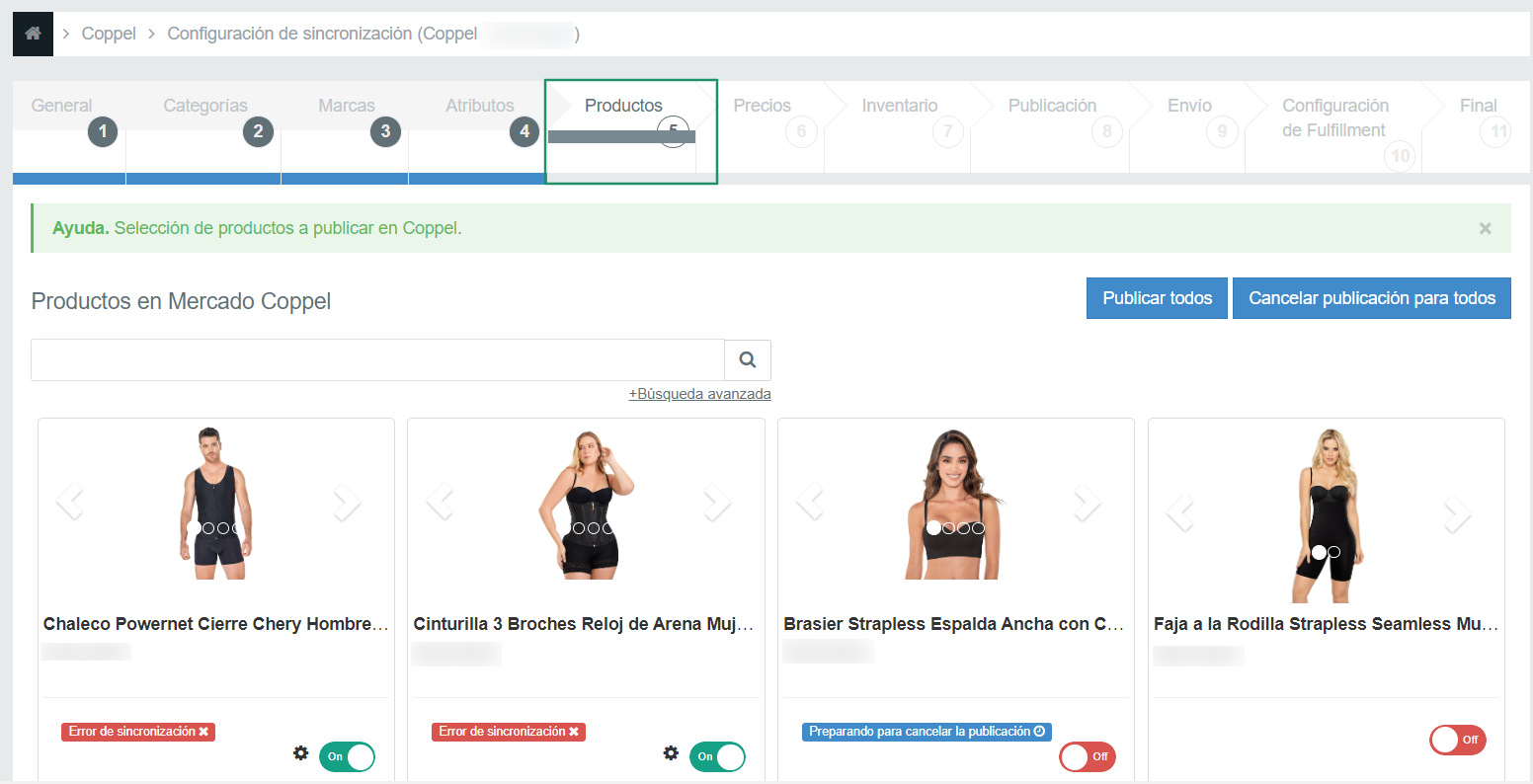Click Productos en Mercado Coppel heading
The width and height of the screenshot is (1533, 784).
tap(181, 301)
